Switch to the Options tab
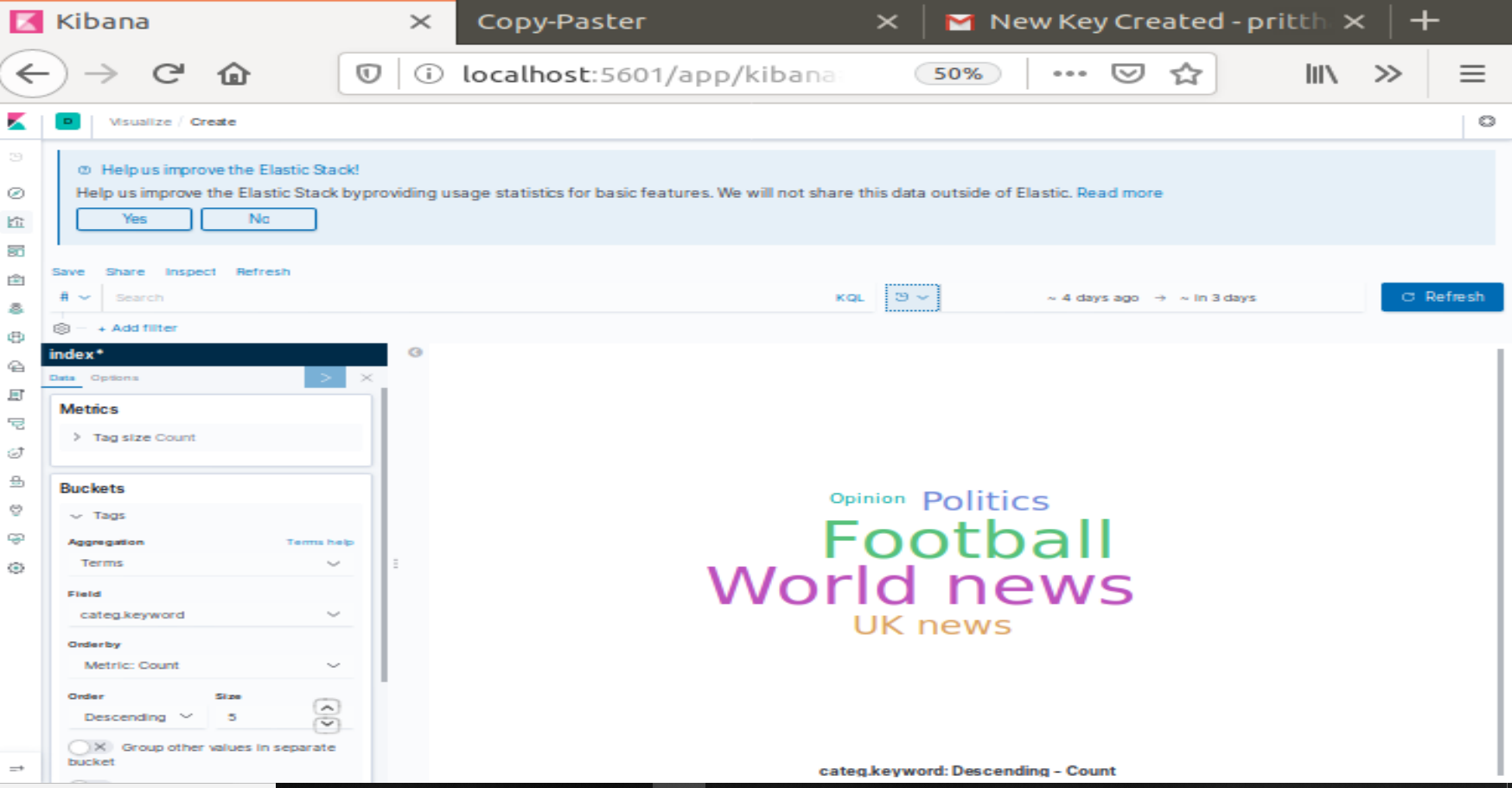 [114, 378]
